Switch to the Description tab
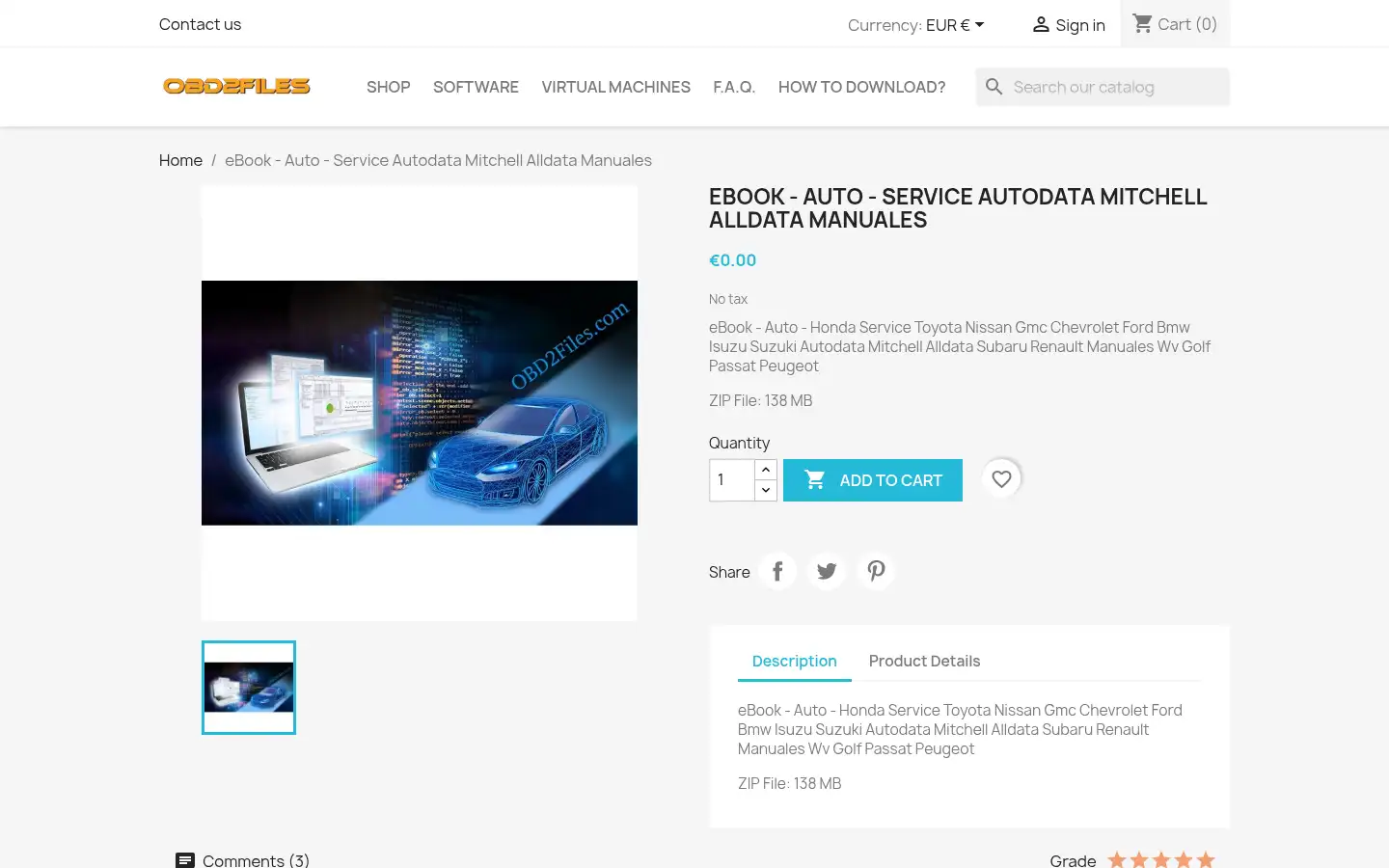 tap(794, 661)
